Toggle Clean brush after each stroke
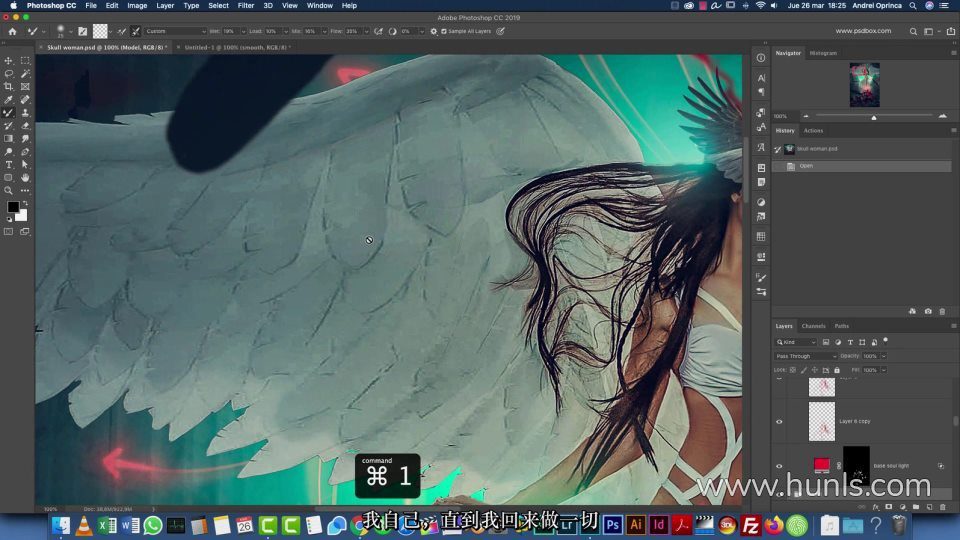 (x=136, y=31)
